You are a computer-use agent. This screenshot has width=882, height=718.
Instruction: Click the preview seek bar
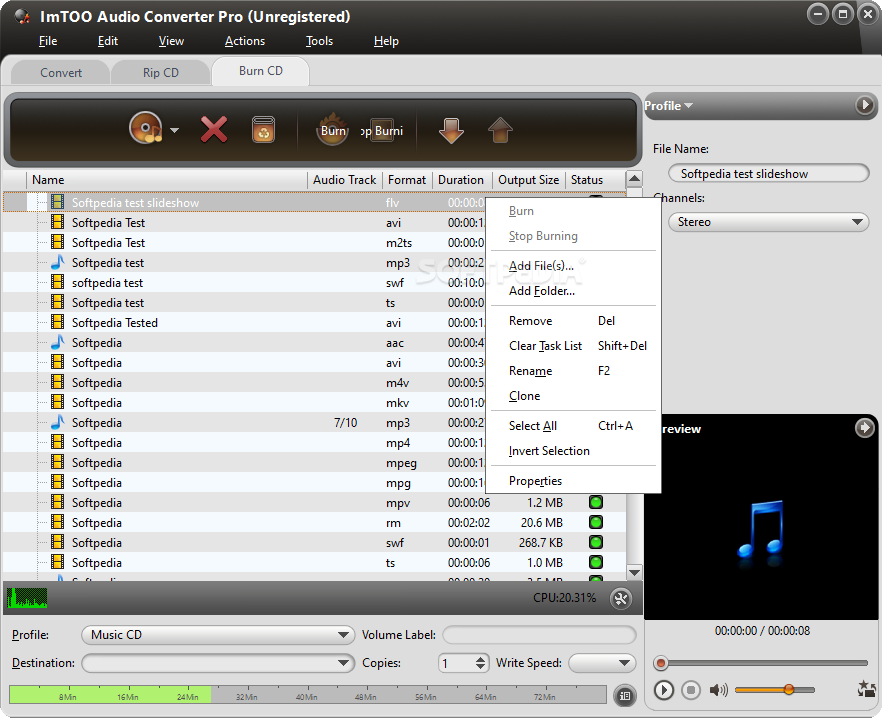click(760, 663)
